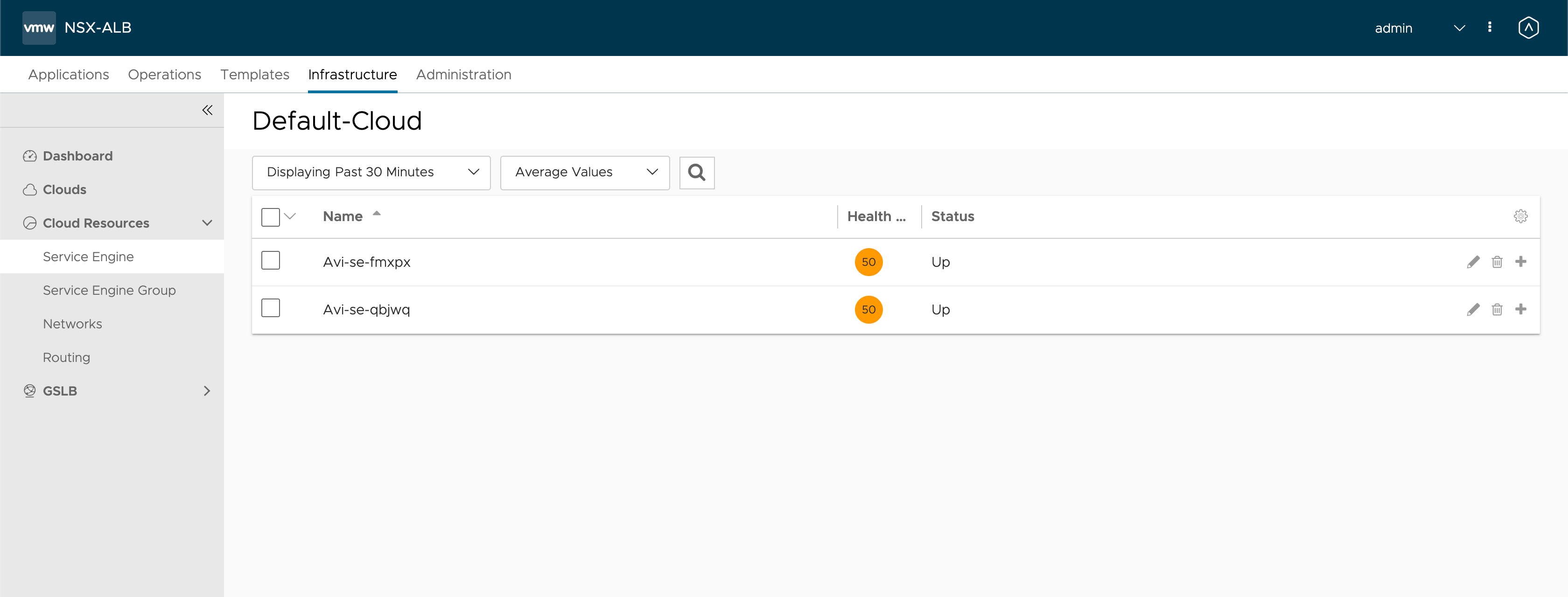
Task: Open Dashboard in the sidebar
Action: [77, 156]
